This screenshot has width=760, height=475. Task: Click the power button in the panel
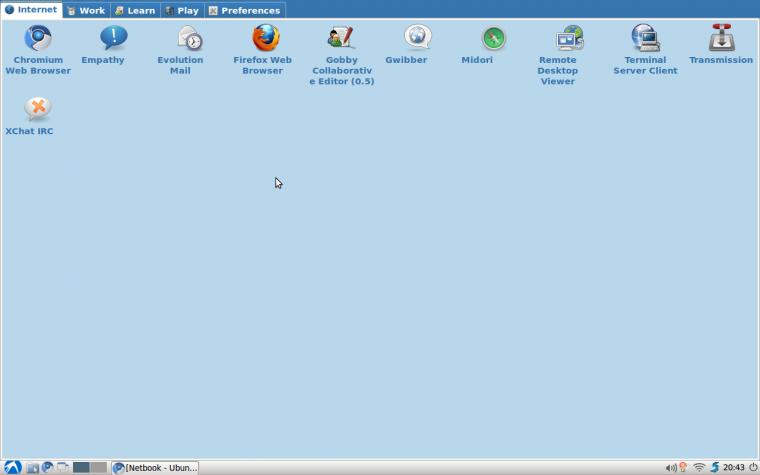click(752, 467)
